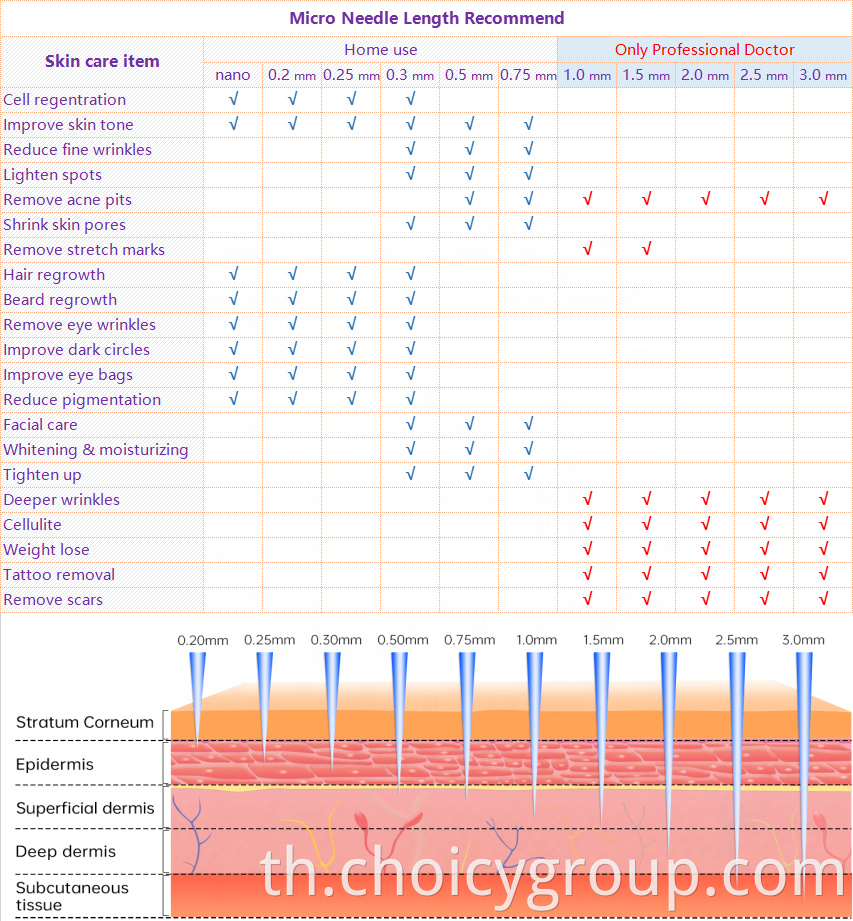The width and height of the screenshot is (853, 921).
Task: Click the 'Improve skin tone' row label
Action: (68, 125)
